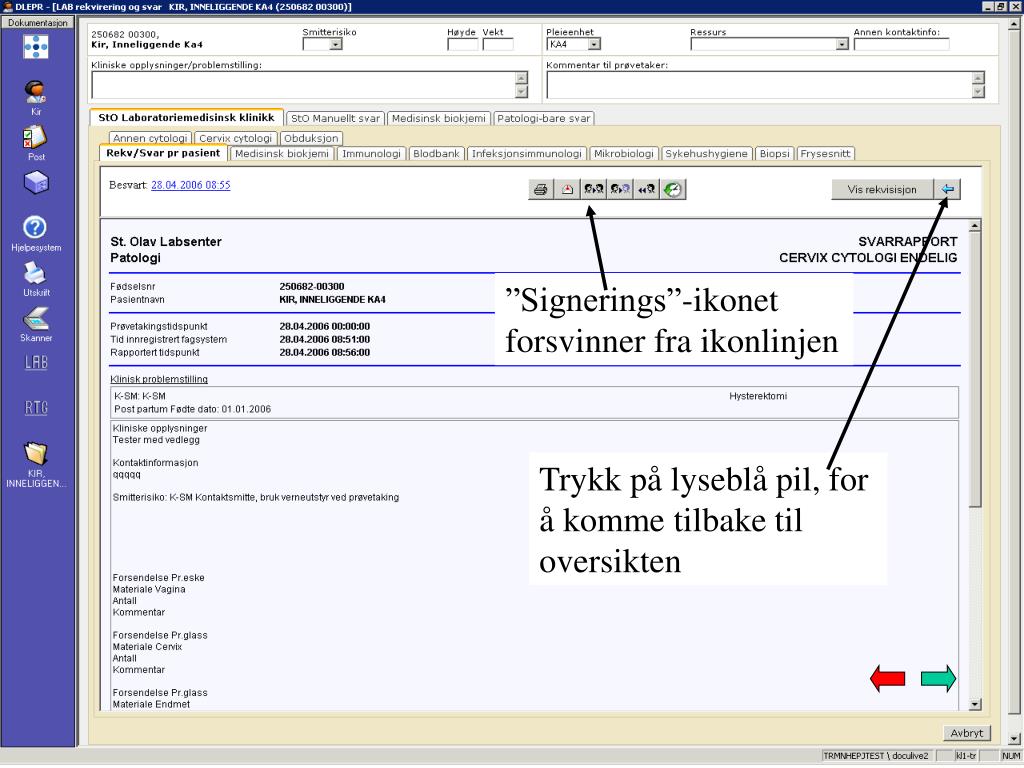This screenshot has width=1024, height=768.
Task: Open LAB module in sidebar
Action: (x=36, y=362)
